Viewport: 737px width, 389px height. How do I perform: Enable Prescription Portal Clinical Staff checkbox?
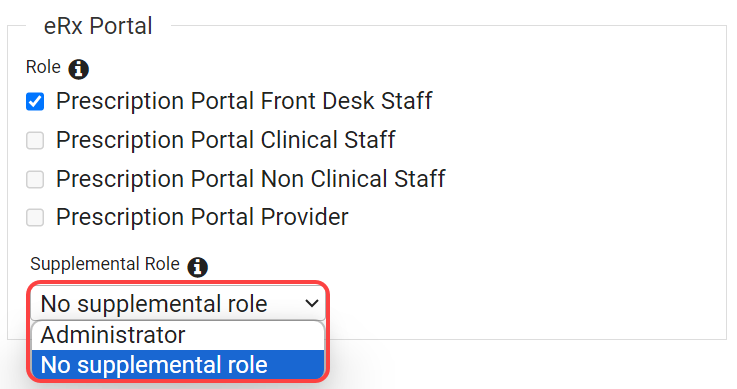pyautogui.click(x=35, y=140)
